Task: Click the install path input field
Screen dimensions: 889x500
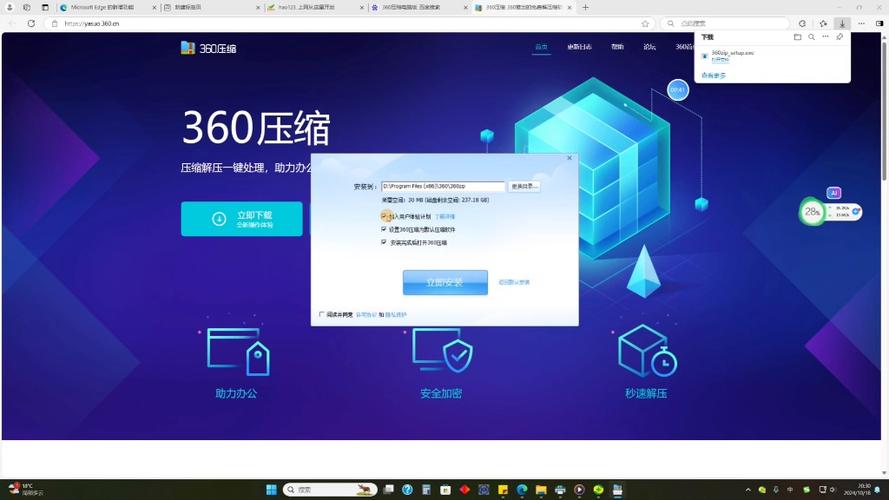Action: tap(443, 187)
